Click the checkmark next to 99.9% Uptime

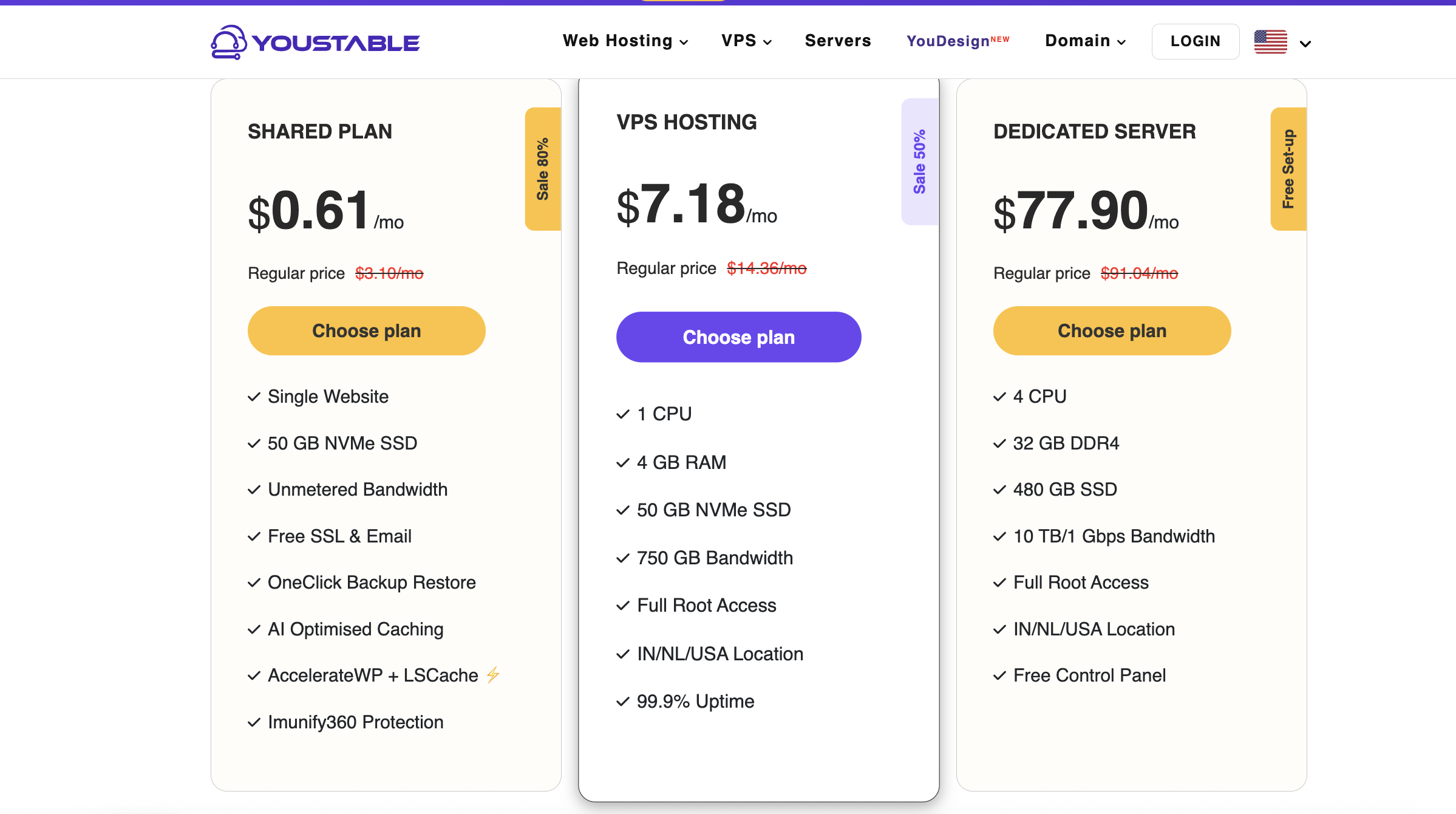[623, 702]
